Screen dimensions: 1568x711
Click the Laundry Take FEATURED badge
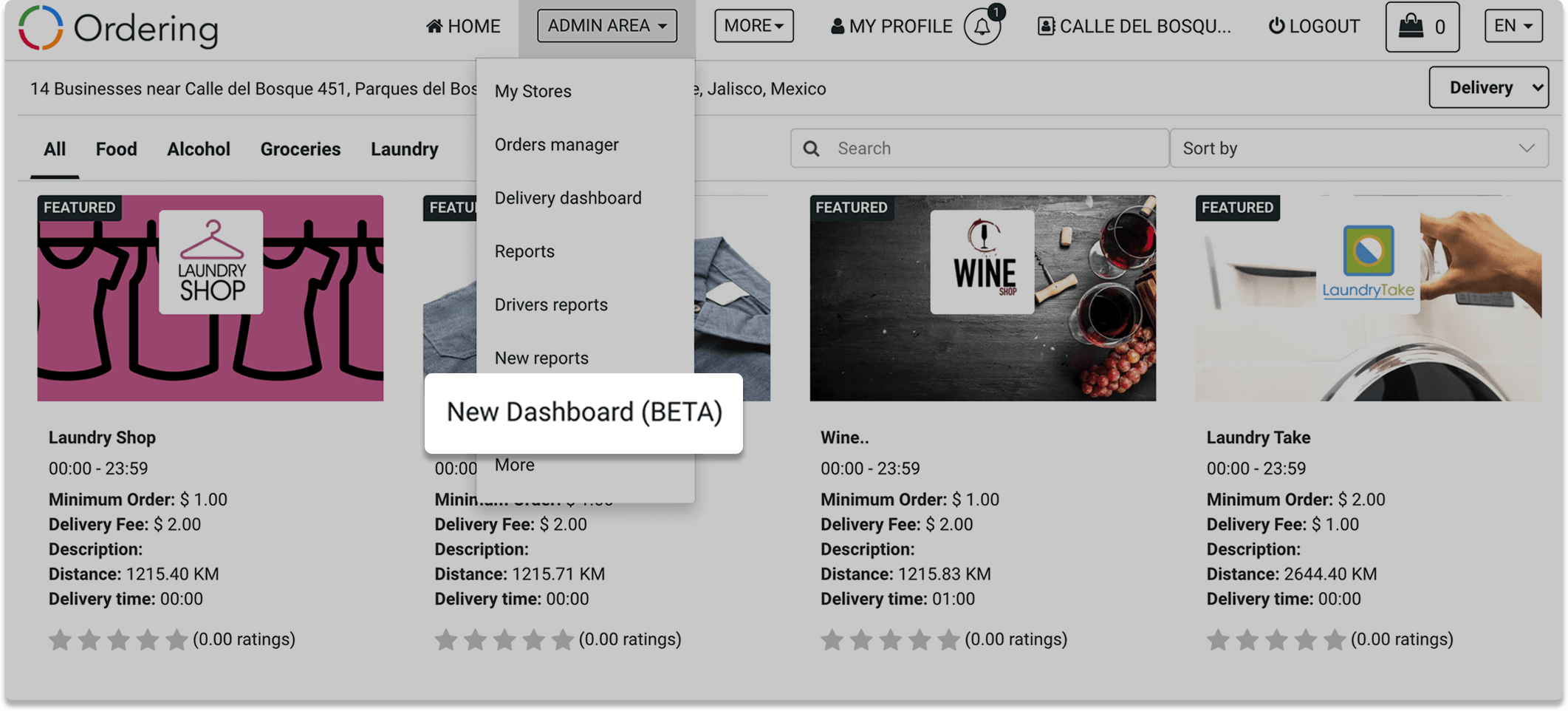coord(1238,208)
